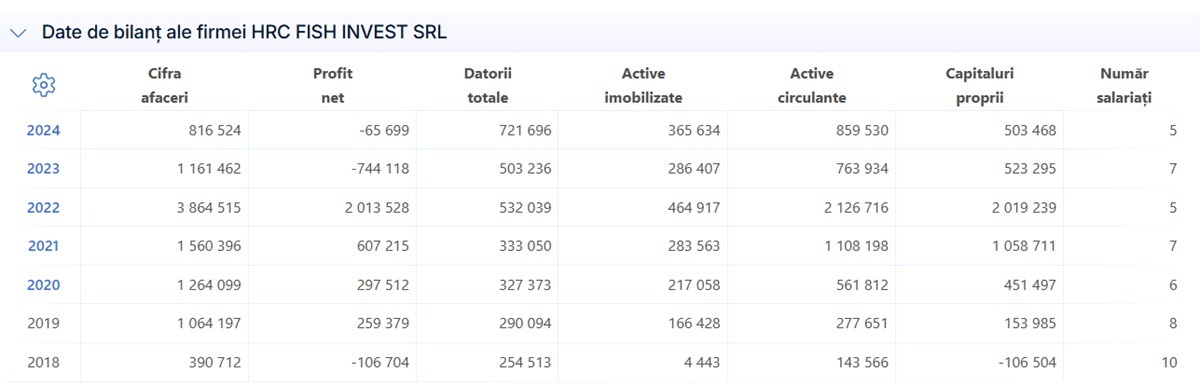Select the 286 407 fixed assets value
The image size is (1200, 386).
pos(693,169)
